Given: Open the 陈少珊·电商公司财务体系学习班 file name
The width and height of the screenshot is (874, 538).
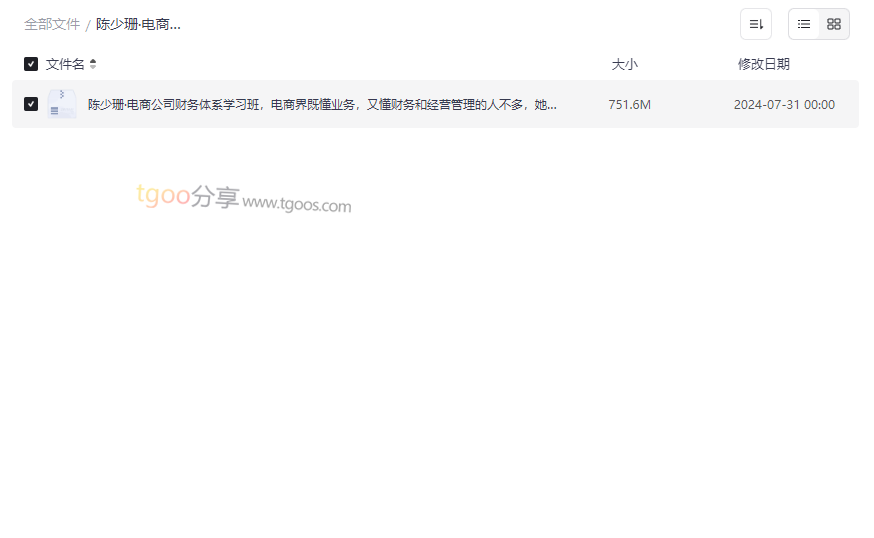Looking at the screenshot, I should pos(322,105).
